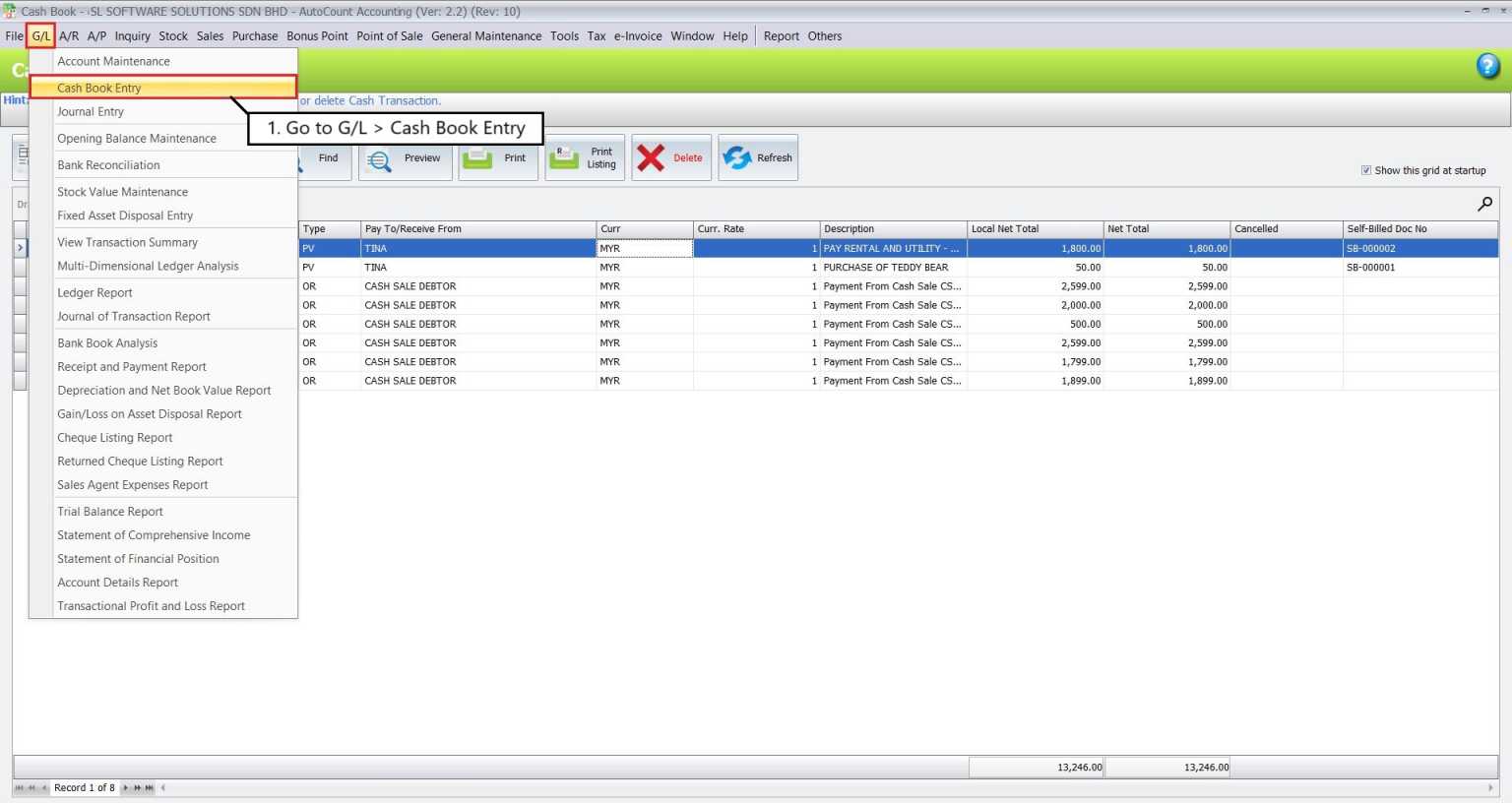
Task: Open the Report menu
Action: click(782, 36)
